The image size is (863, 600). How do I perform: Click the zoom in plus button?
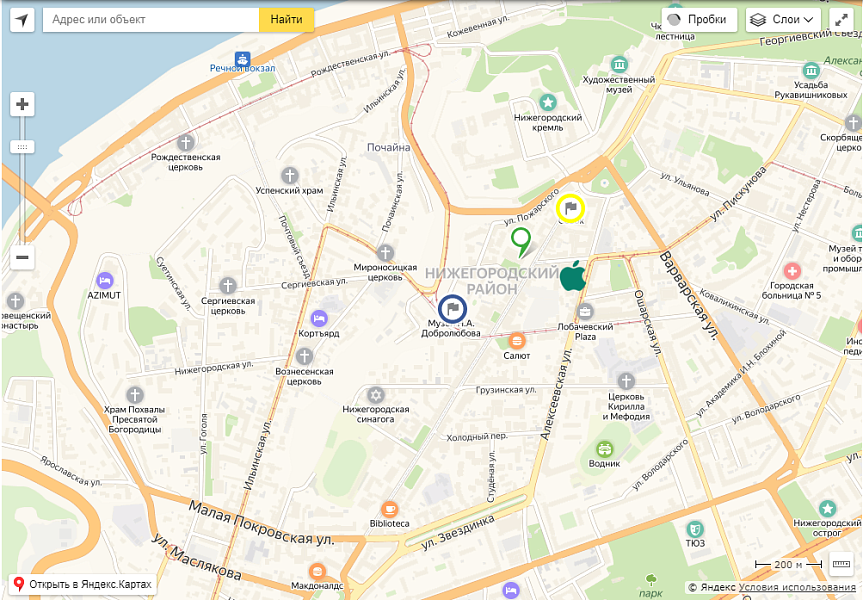pyautogui.click(x=22, y=104)
